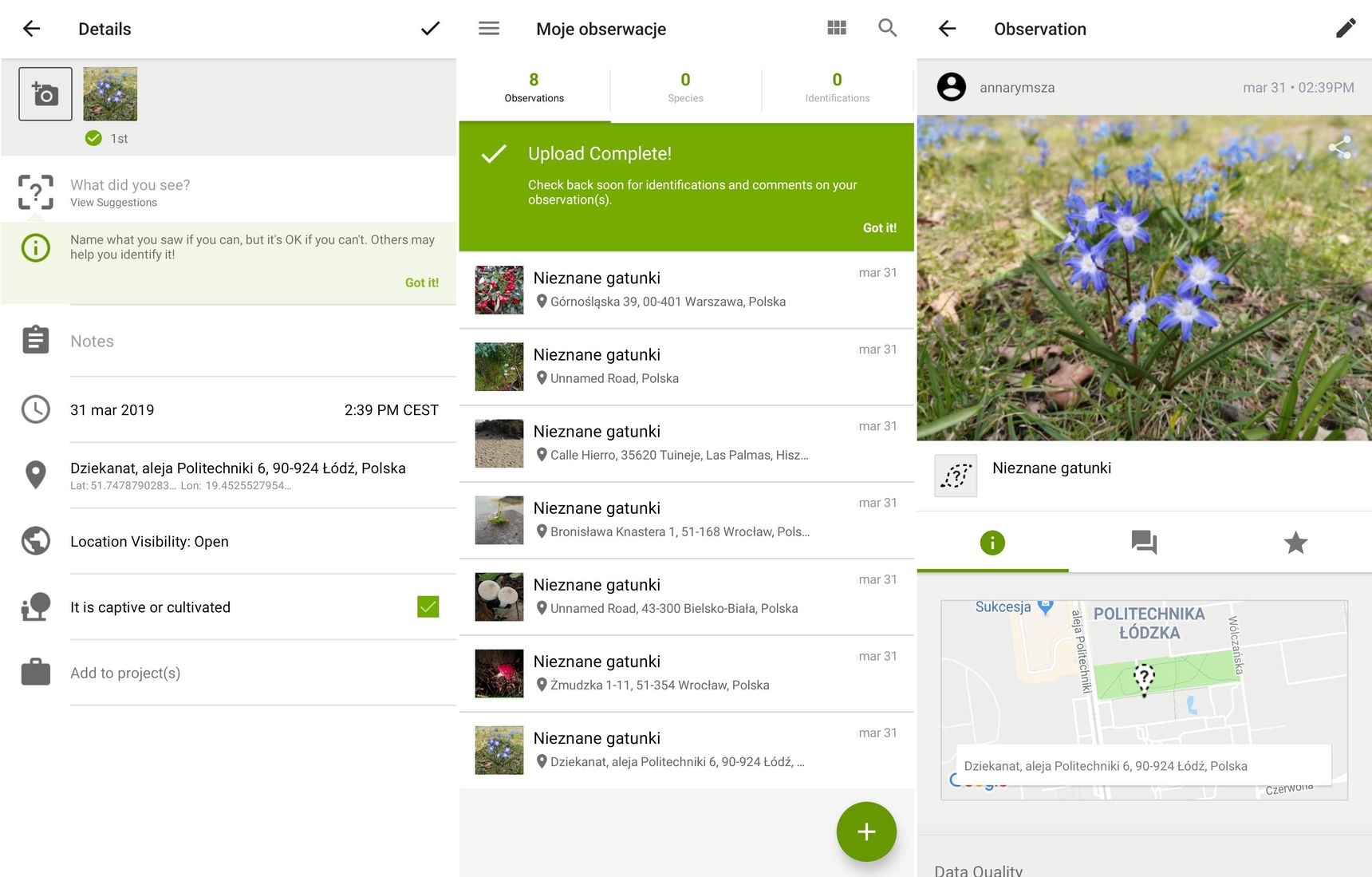Add new observation with plus button
This screenshot has width=1372, height=877.
(x=866, y=832)
